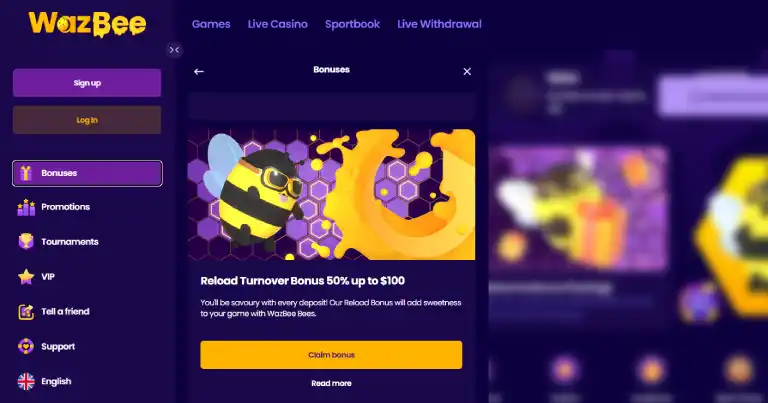The width and height of the screenshot is (768, 403).
Task: Click the VIP star icon
Action: [26, 277]
